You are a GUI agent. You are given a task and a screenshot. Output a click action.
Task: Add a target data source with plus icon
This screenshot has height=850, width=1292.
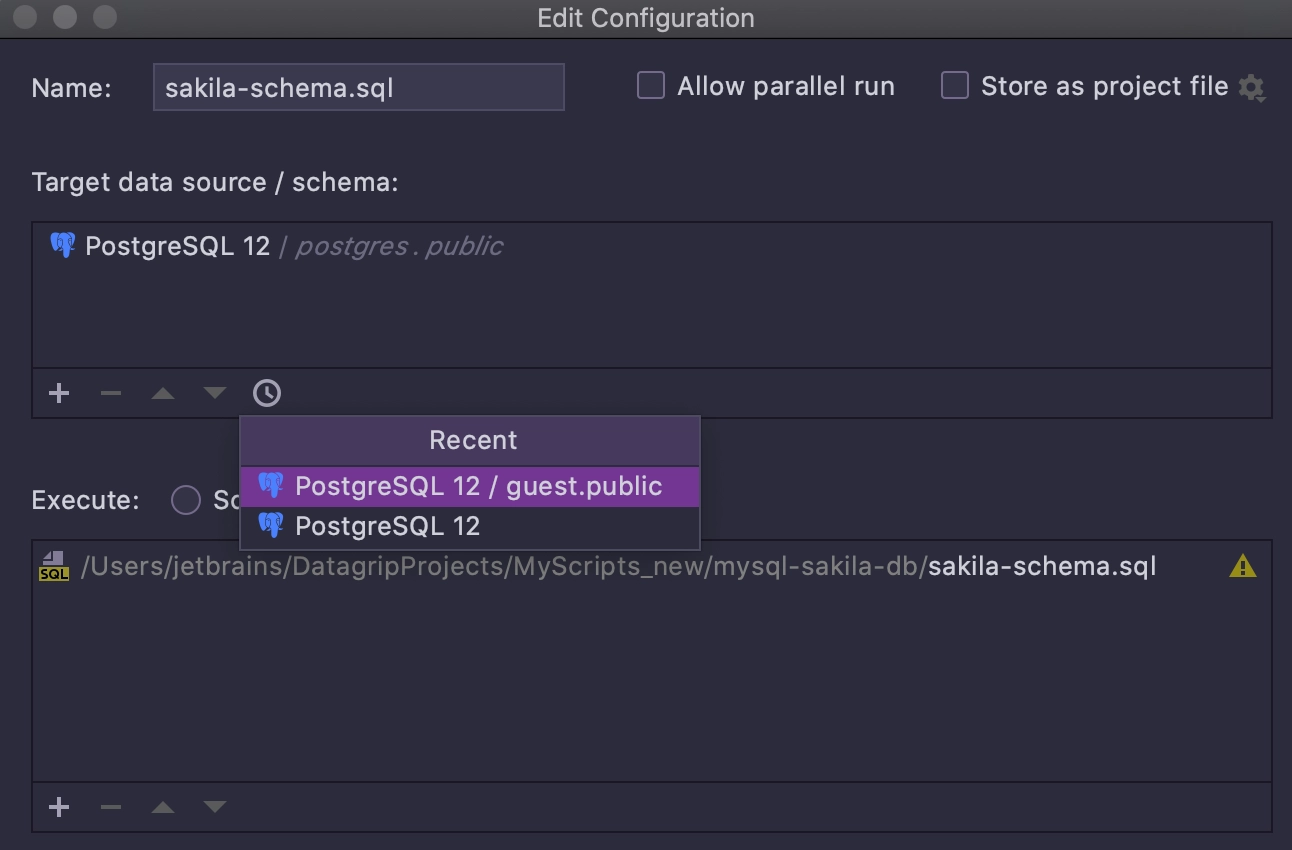click(x=59, y=393)
